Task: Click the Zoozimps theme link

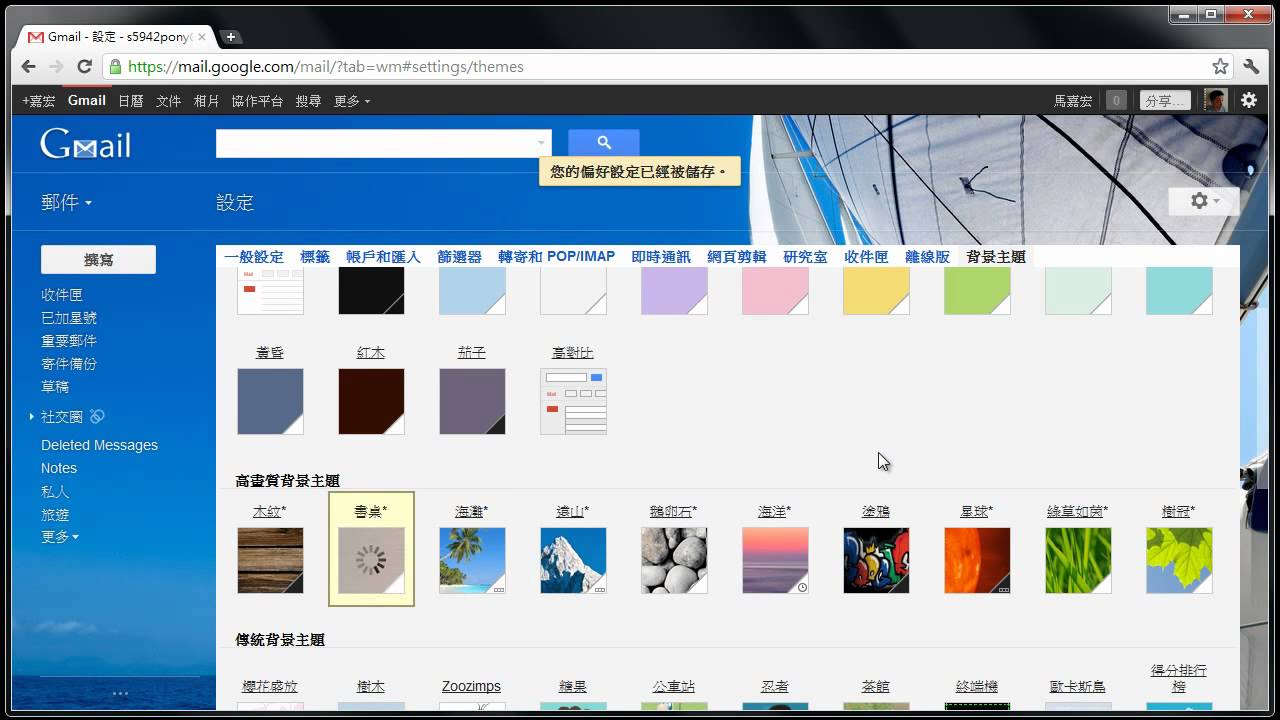Action: click(471, 687)
